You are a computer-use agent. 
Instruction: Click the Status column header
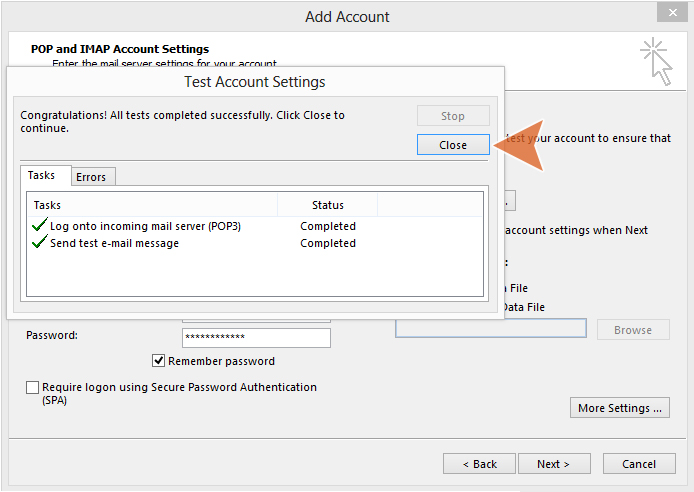point(328,205)
